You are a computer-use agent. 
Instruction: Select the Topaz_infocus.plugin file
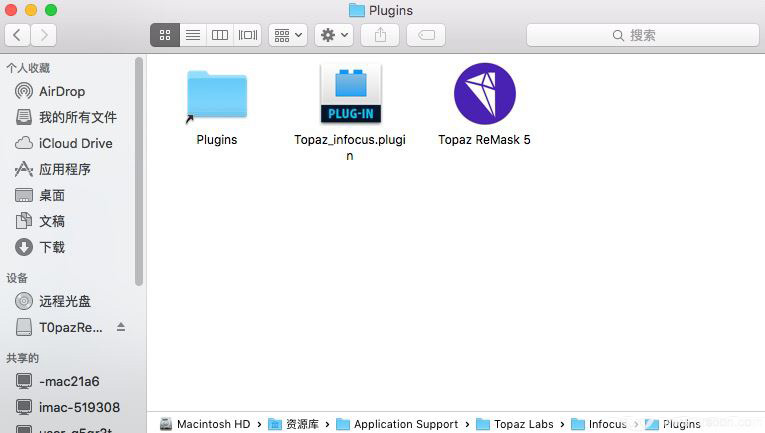[350, 94]
